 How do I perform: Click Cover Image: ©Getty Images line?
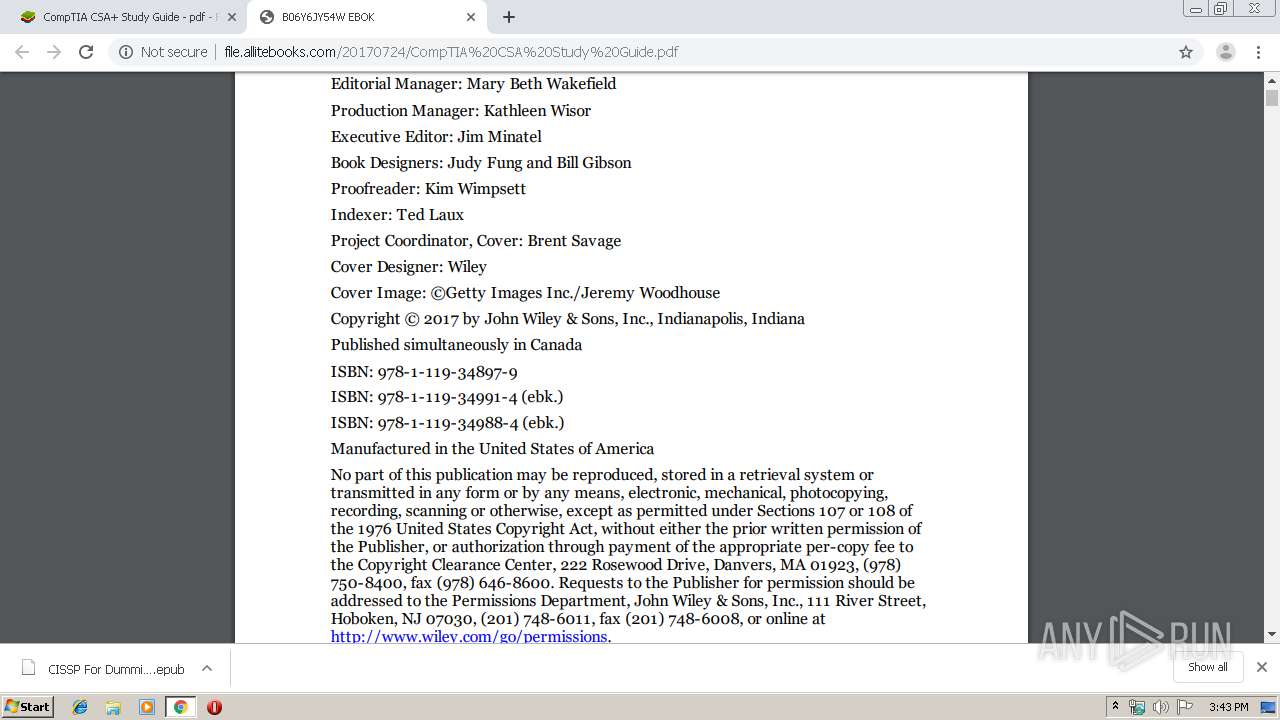point(525,293)
